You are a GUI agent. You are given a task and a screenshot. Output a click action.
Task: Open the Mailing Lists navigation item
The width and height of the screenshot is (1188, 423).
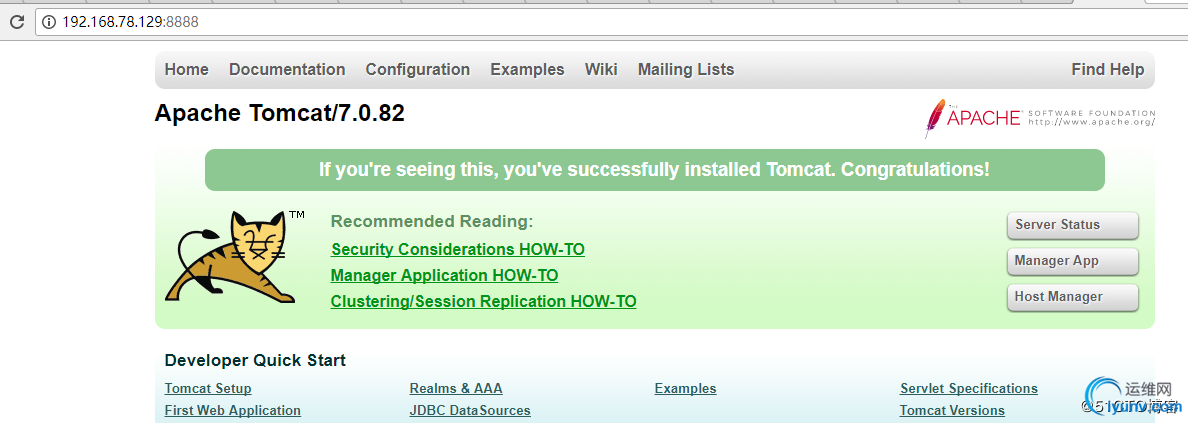click(686, 70)
